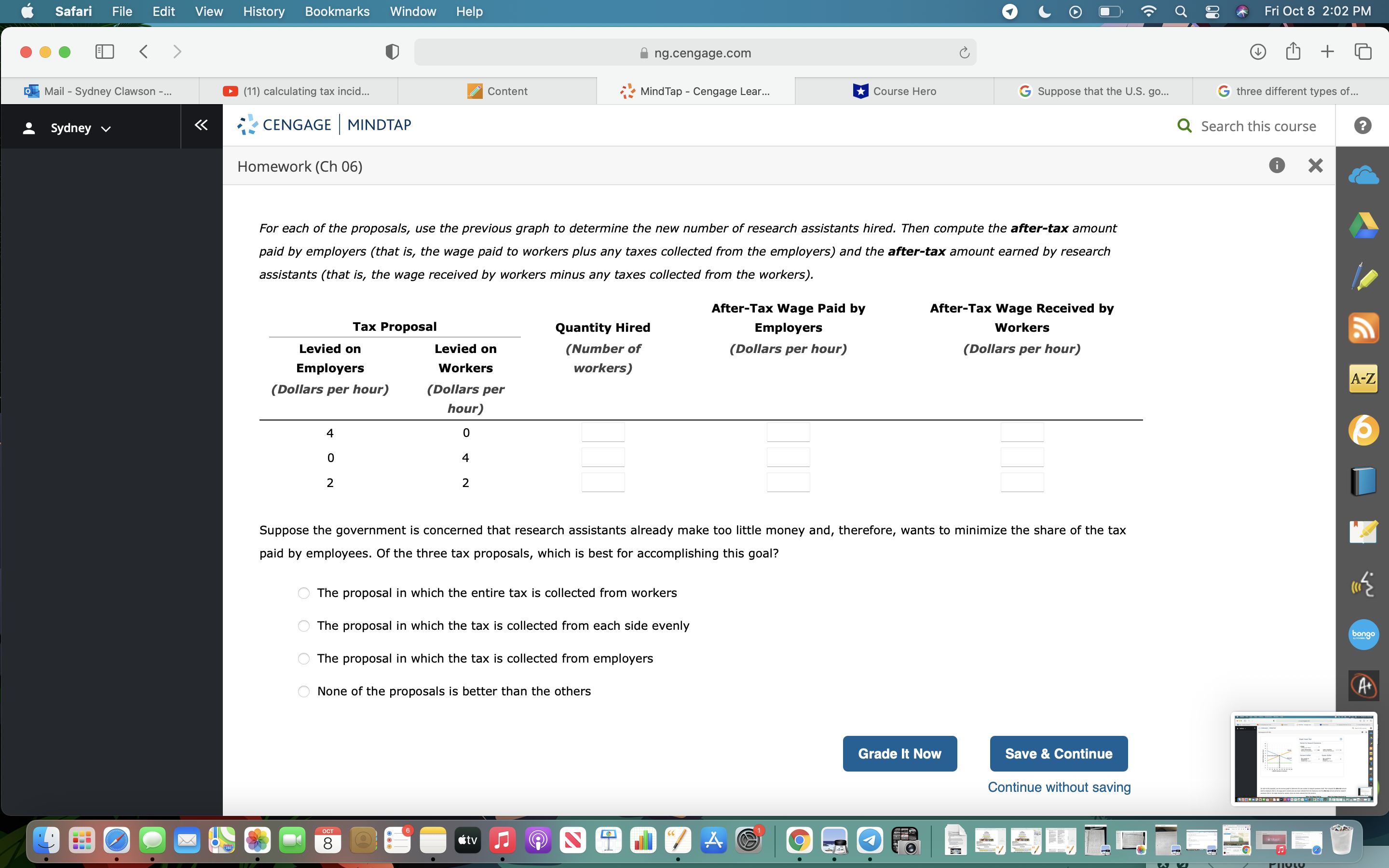The height and width of the screenshot is (868, 1389).
Task: Select the tax collected from each side evenly
Action: coord(304,626)
